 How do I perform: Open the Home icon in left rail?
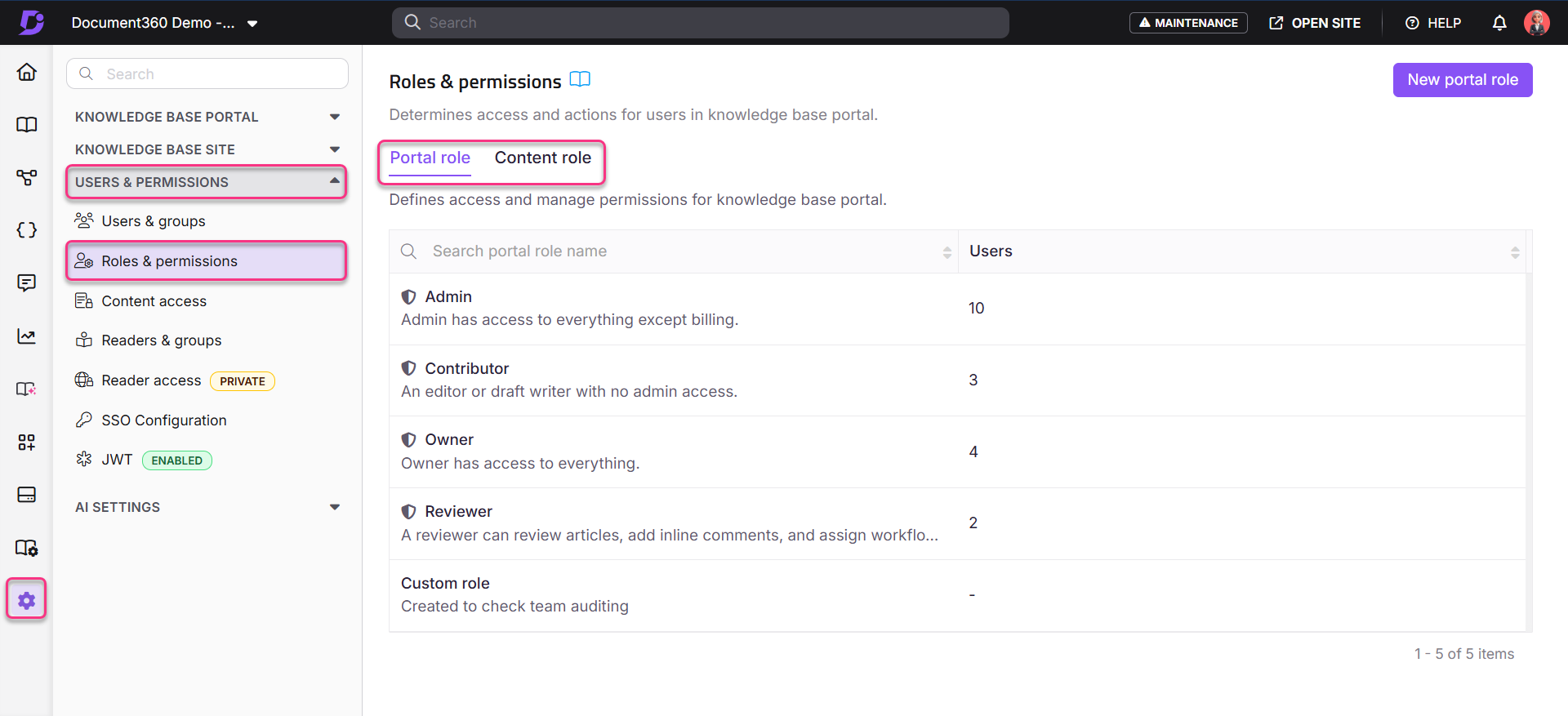(x=27, y=72)
